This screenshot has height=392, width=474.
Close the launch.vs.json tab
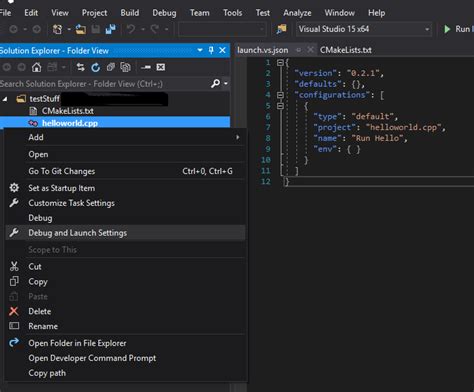tap(310, 50)
